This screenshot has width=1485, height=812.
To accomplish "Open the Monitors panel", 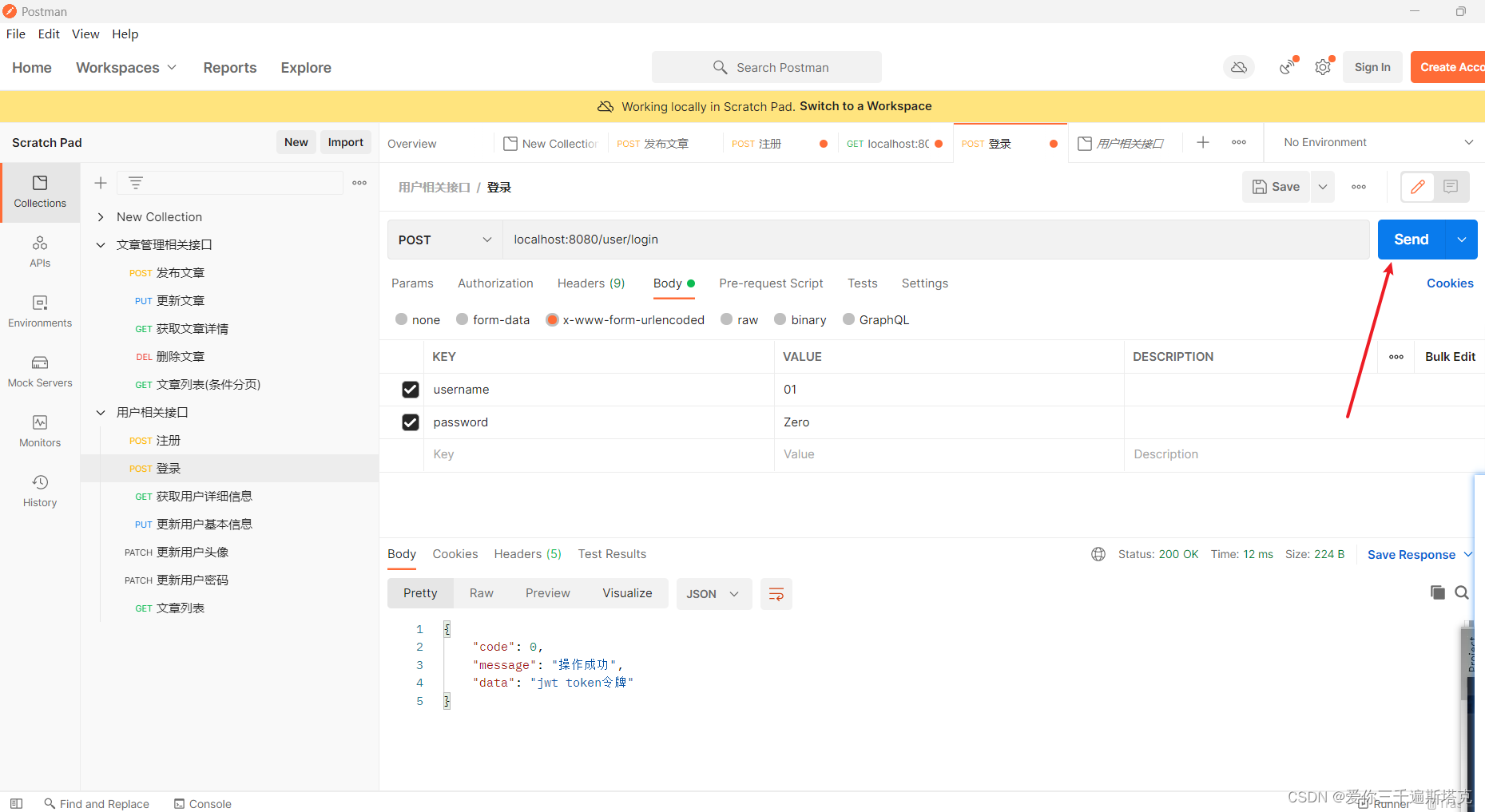I will pyautogui.click(x=40, y=431).
